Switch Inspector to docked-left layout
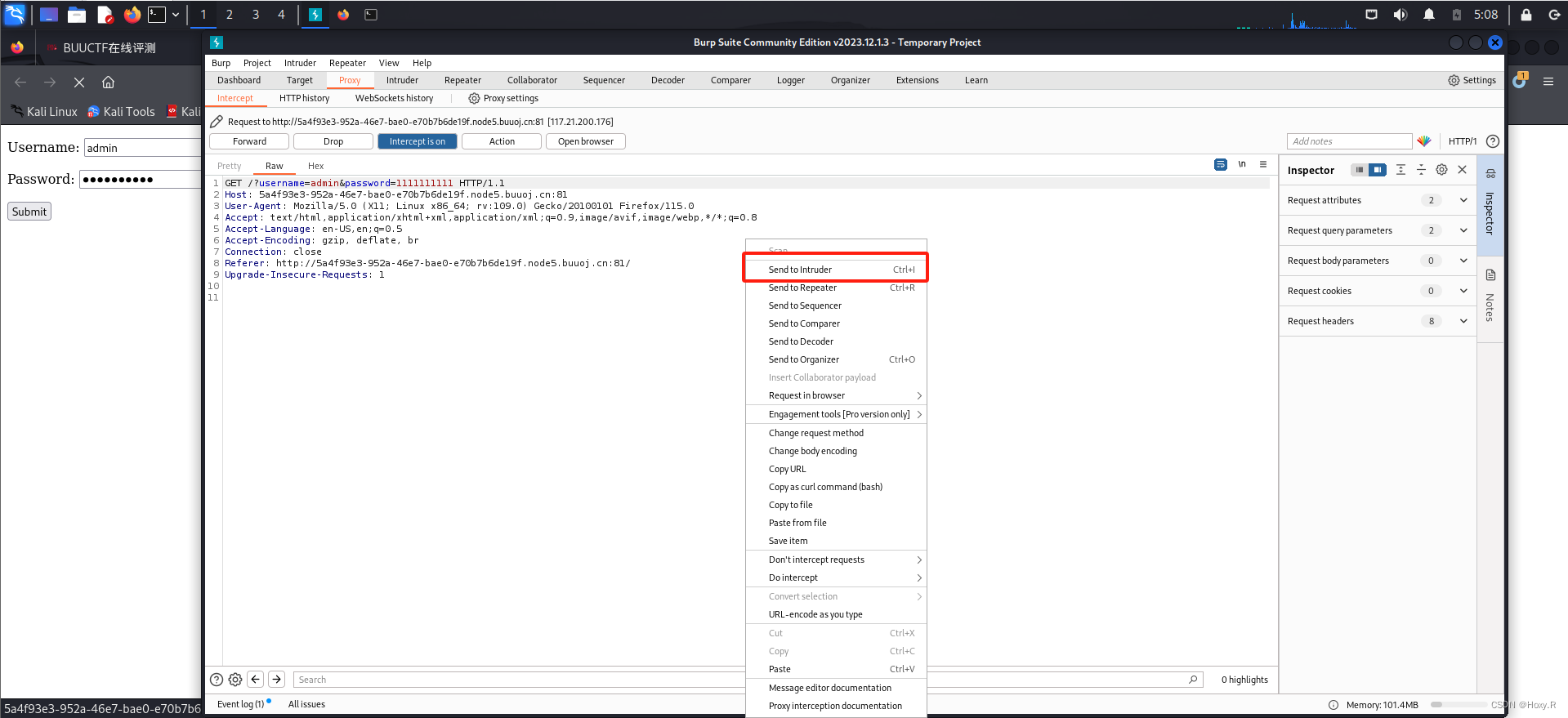This screenshot has height=718, width=1568. click(x=1359, y=170)
